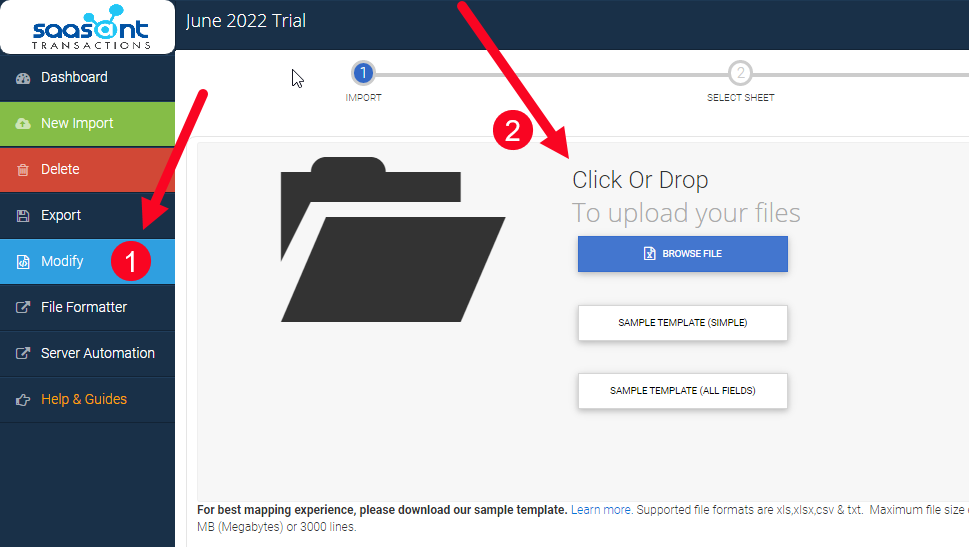This screenshot has width=969, height=547.
Task: Open the Dashboard menu item
Action: pyautogui.click(x=74, y=77)
